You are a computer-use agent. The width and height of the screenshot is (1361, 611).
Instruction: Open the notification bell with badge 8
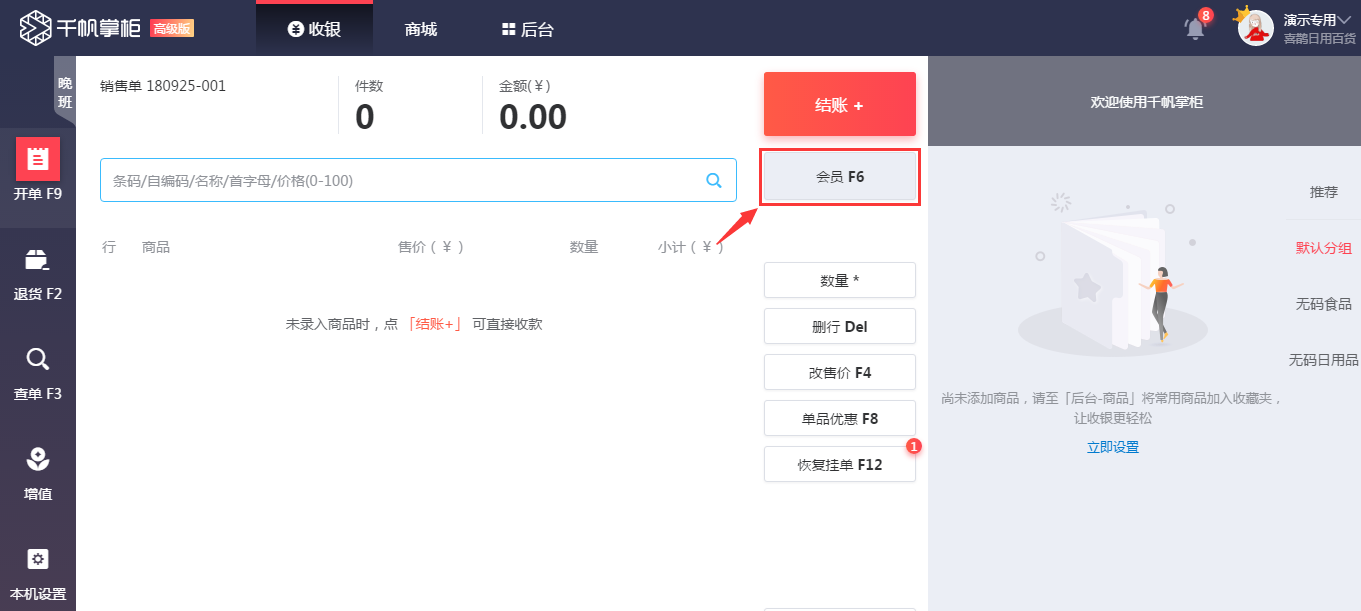pos(1194,27)
